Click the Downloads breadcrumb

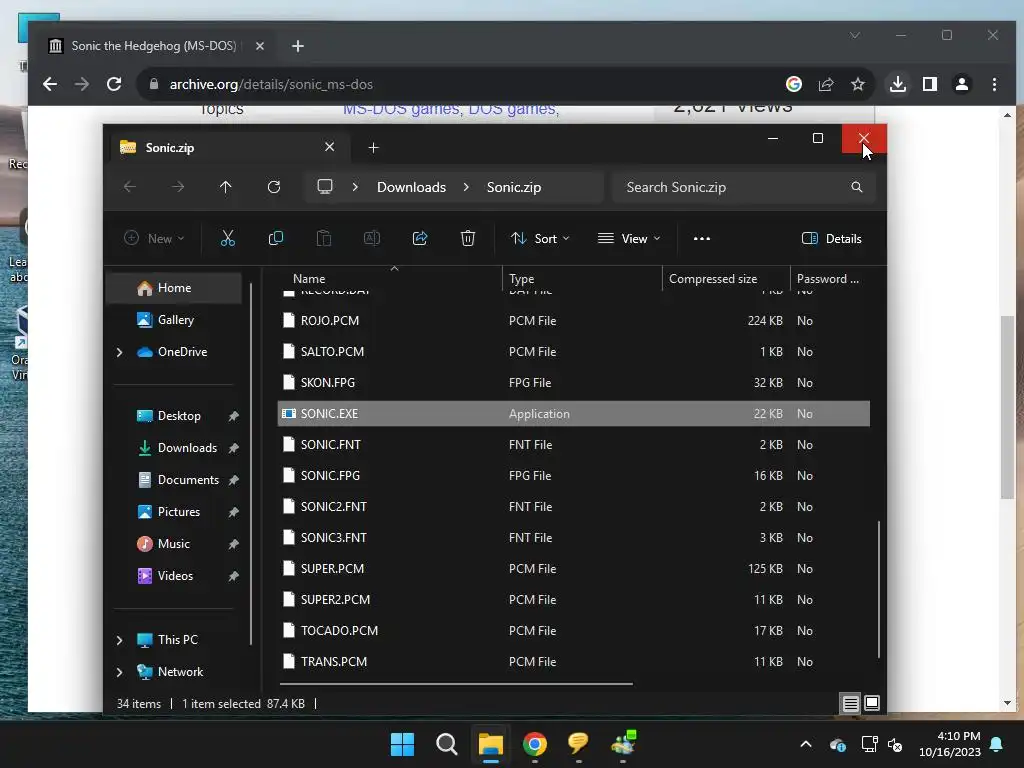tap(411, 187)
